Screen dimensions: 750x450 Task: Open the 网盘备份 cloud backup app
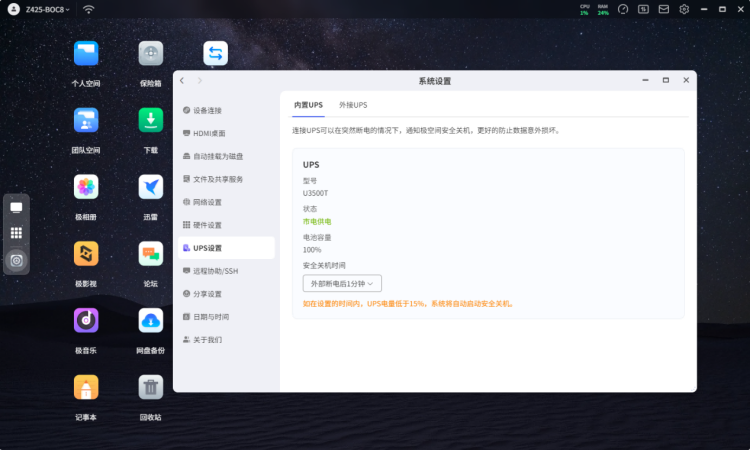point(151,320)
